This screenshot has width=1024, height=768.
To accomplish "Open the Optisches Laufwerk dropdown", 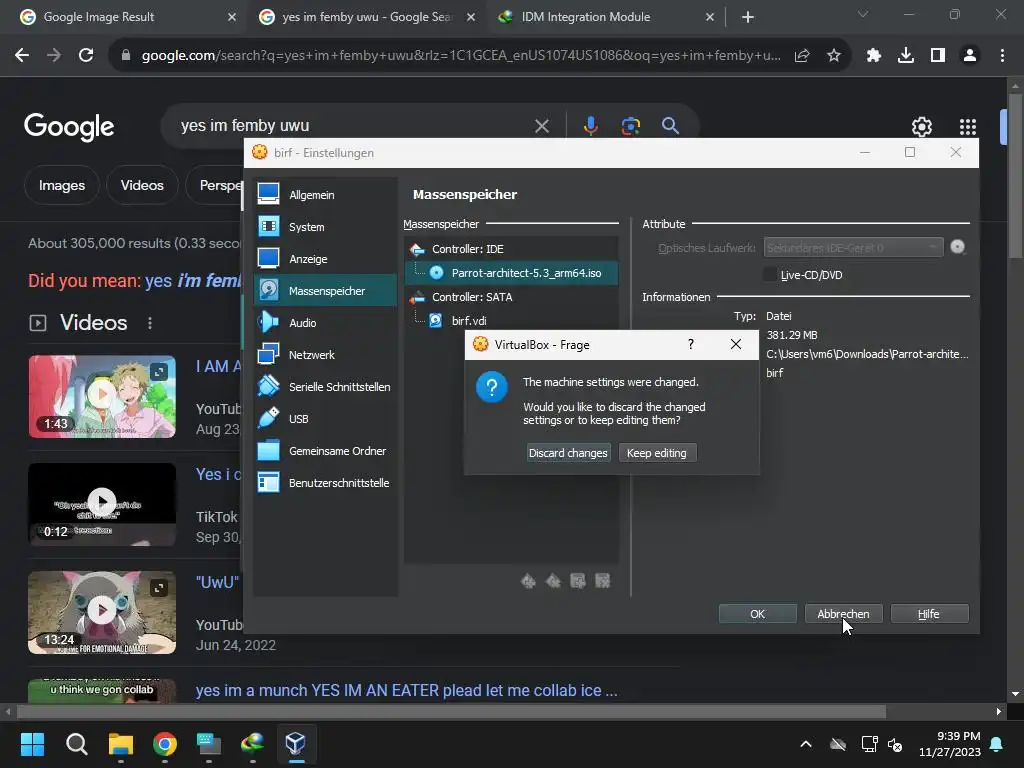I will [854, 248].
